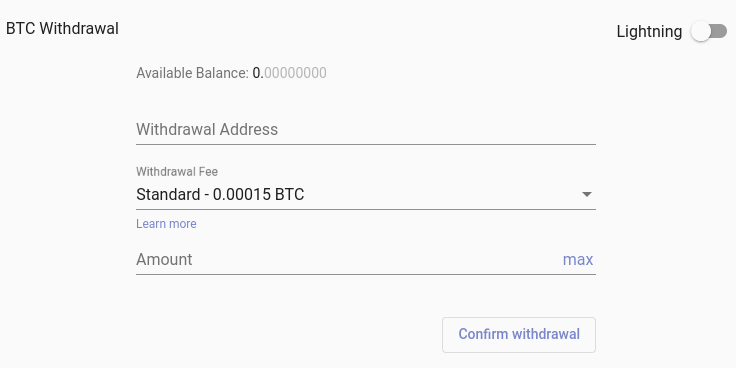This screenshot has width=736, height=368.
Task: Click the BTC Withdrawal heading
Action: [x=62, y=29]
